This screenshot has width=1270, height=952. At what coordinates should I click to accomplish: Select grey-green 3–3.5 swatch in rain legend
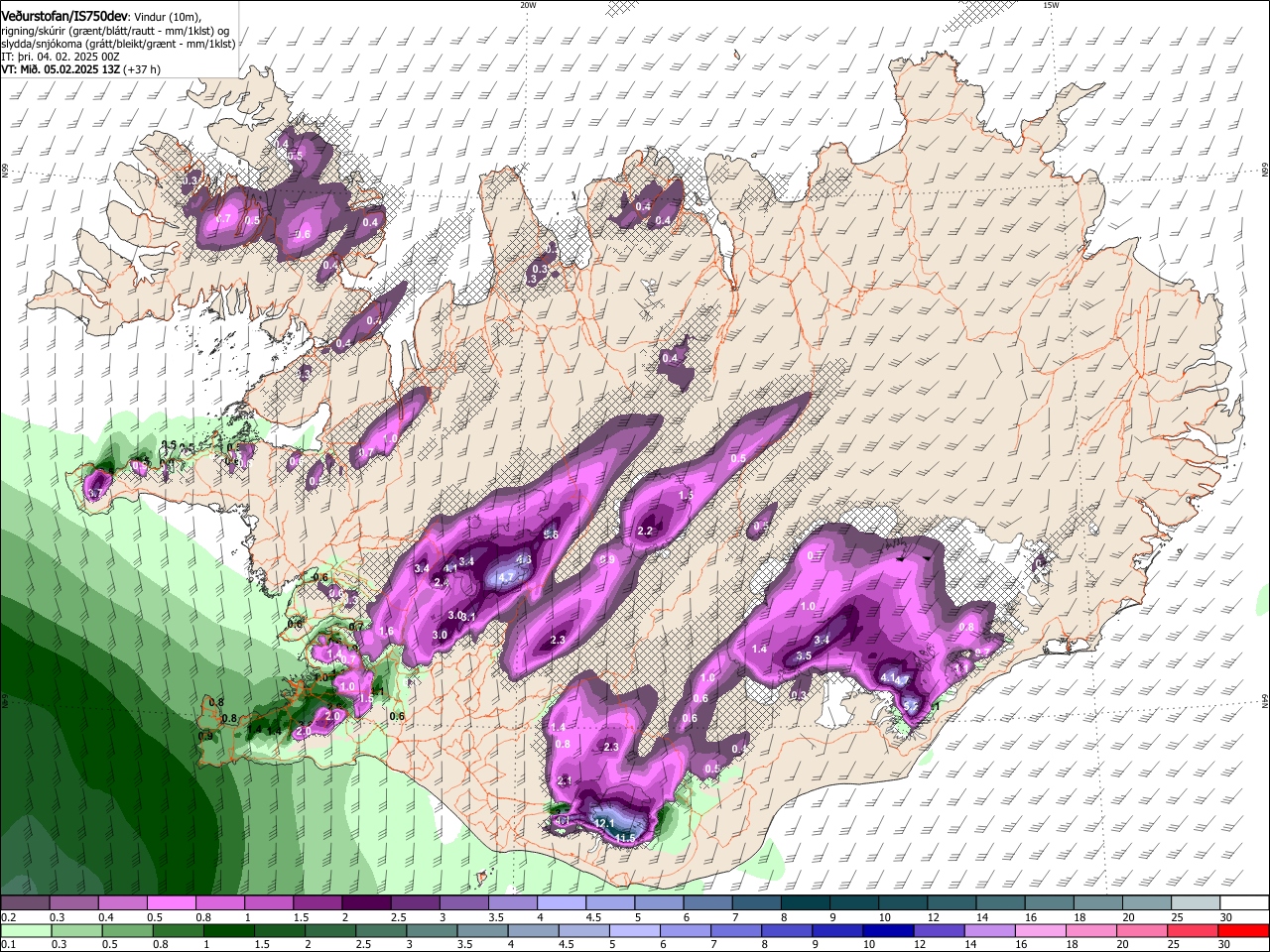tap(433, 930)
